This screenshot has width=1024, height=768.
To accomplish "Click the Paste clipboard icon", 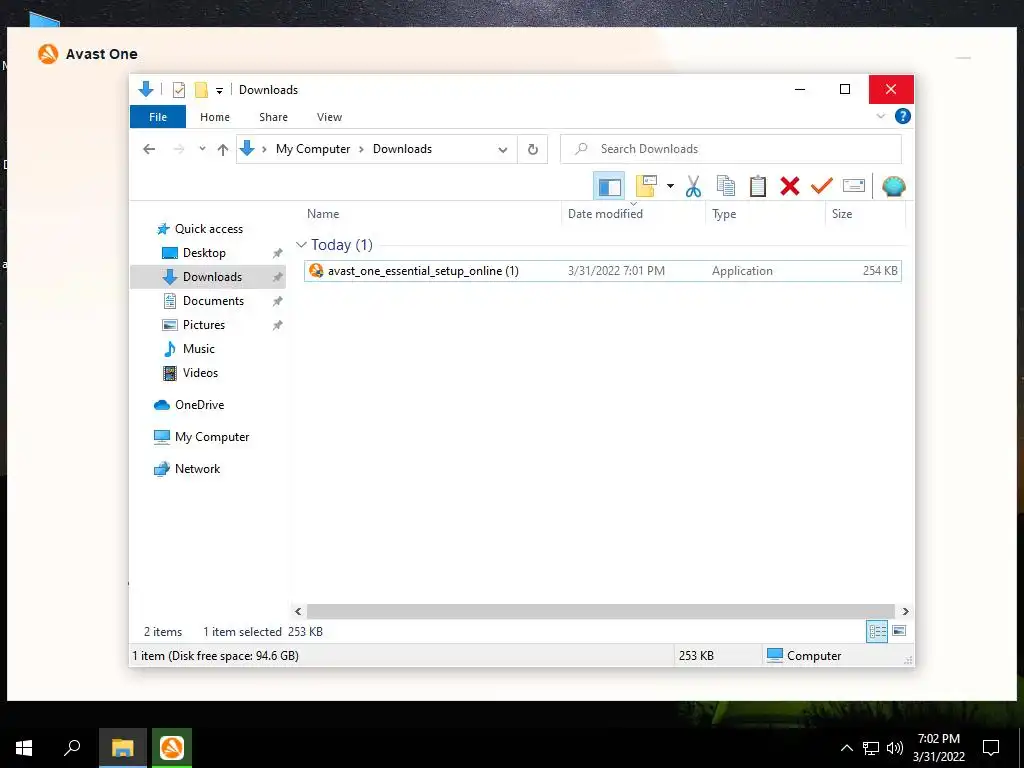I will coord(758,186).
